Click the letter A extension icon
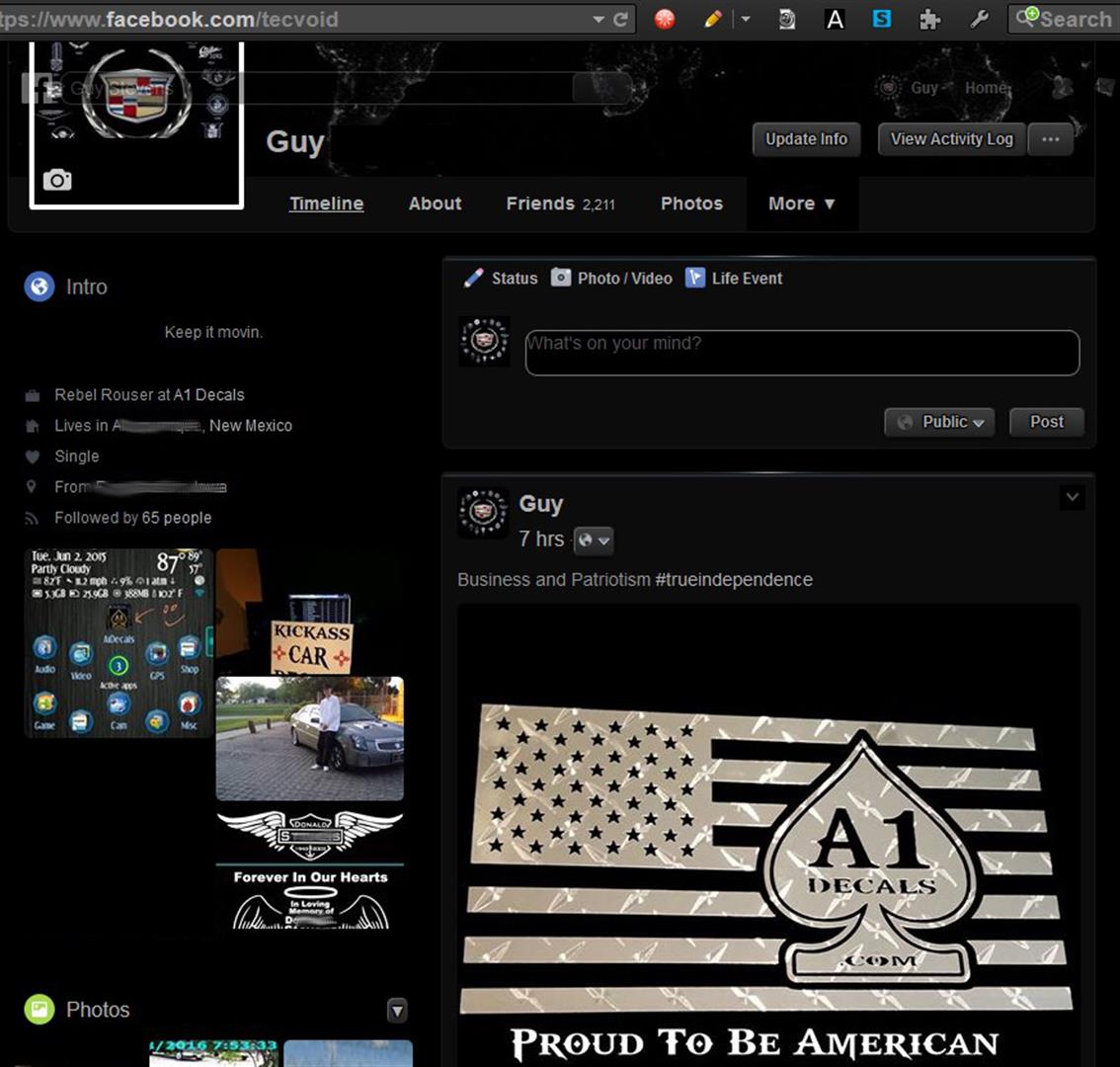The image size is (1120, 1067). point(835,20)
